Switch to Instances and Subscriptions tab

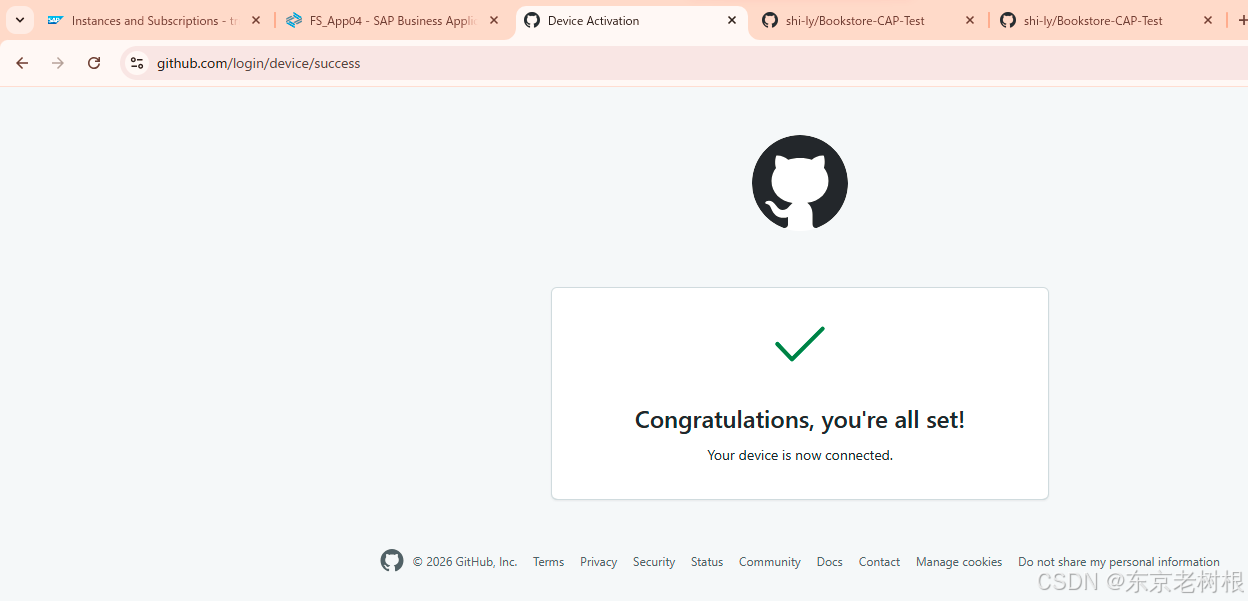tap(152, 20)
